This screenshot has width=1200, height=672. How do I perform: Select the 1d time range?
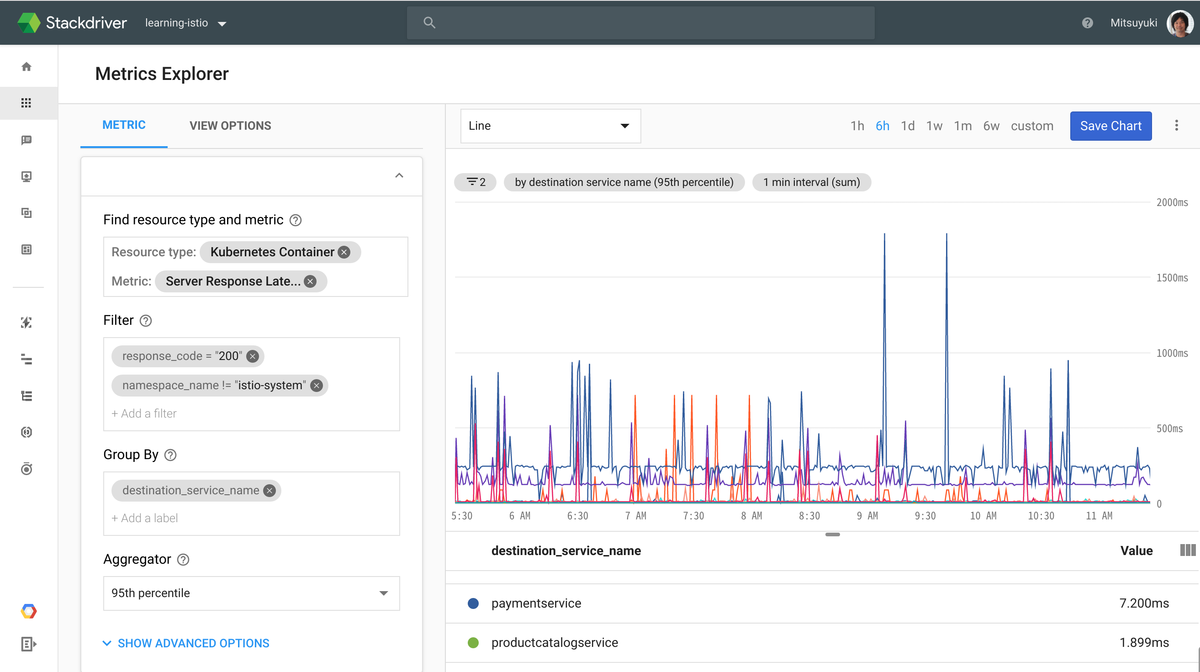[907, 126]
